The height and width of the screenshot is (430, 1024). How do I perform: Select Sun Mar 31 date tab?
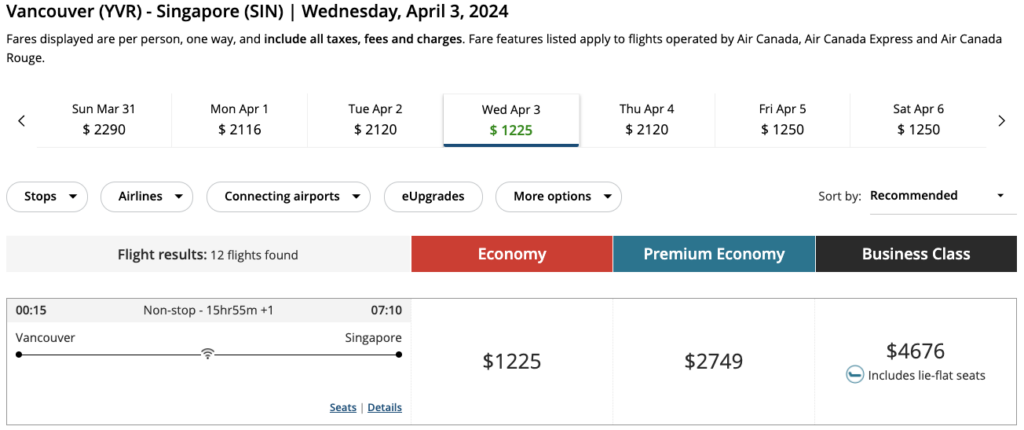(x=104, y=119)
